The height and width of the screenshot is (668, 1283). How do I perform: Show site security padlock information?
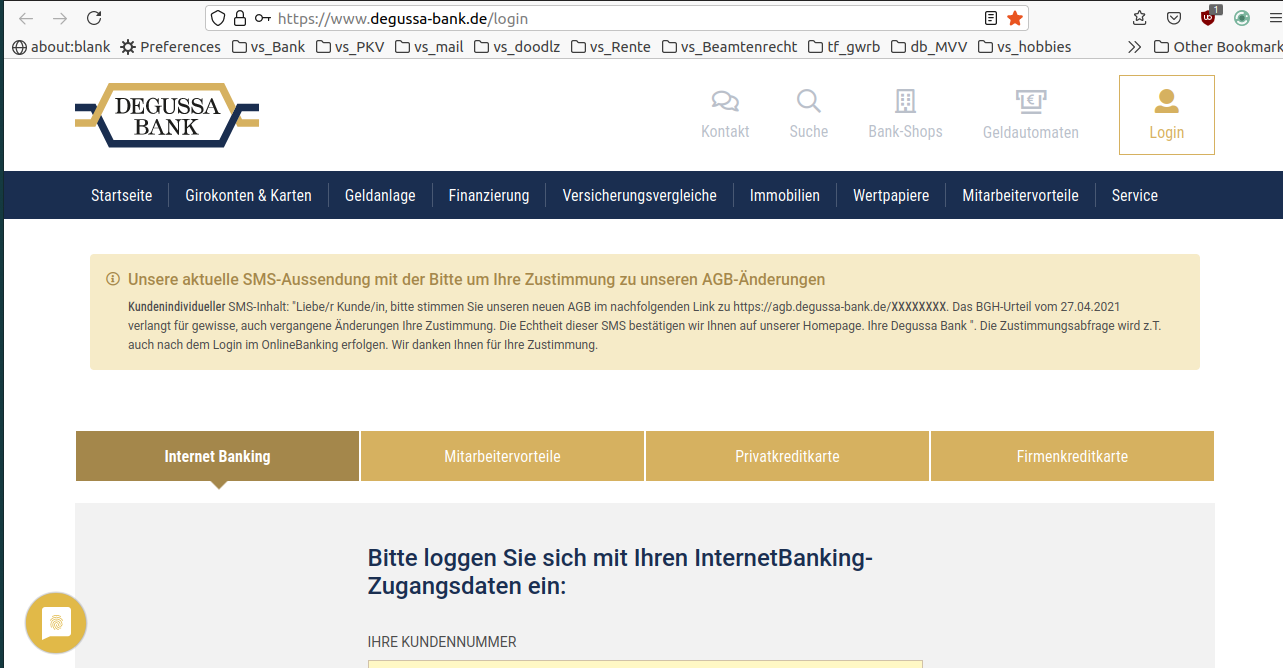click(x=240, y=18)
